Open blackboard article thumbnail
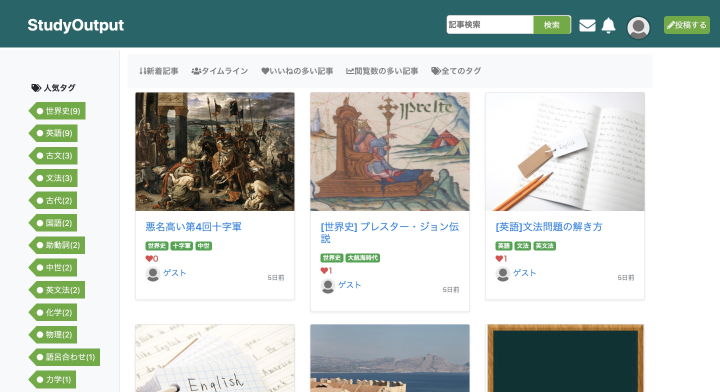The width and height of the screenshot is (720, 392). coord(565,358)
